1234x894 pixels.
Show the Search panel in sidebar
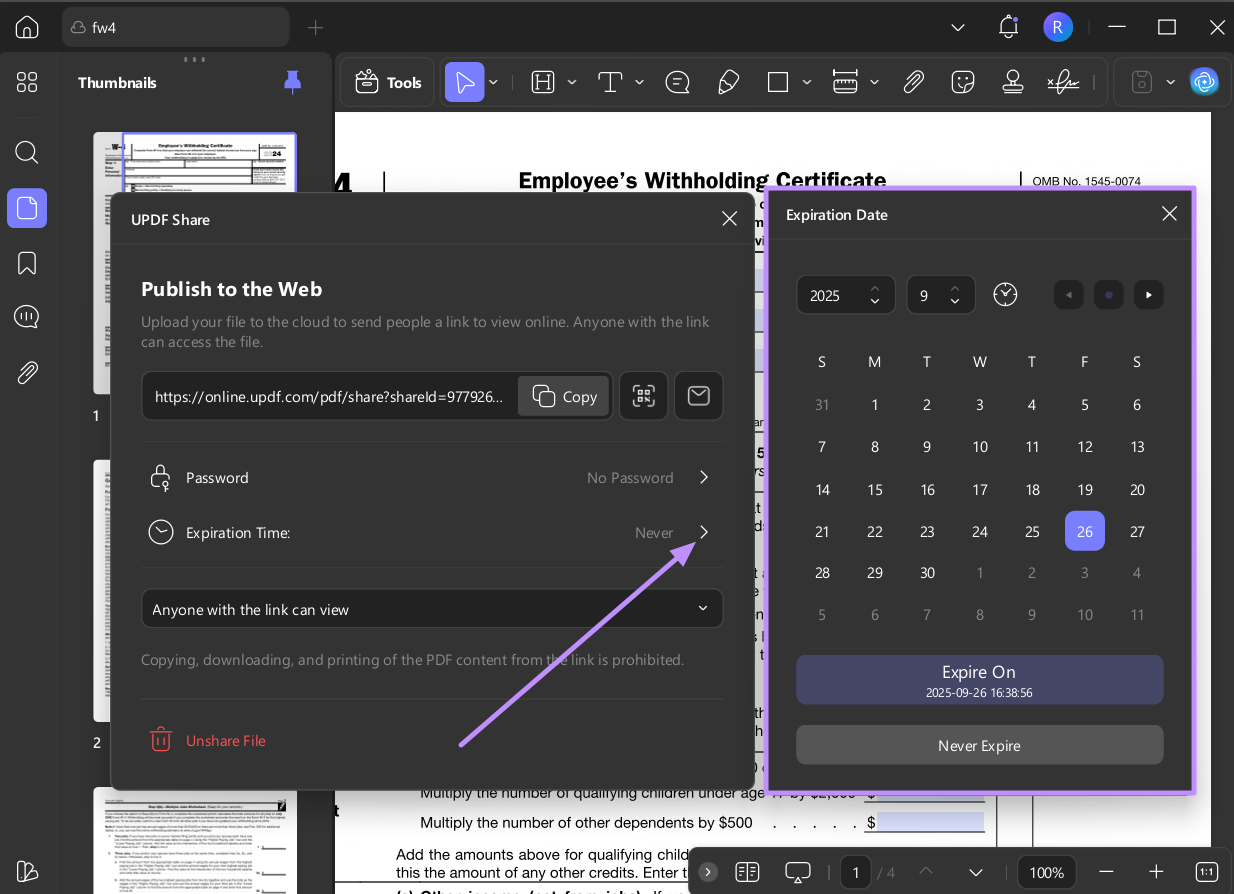tap(27, 152)
